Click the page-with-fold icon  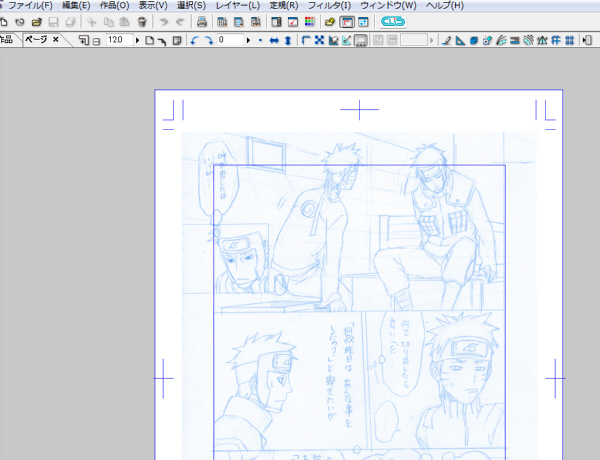pos(177,40)
